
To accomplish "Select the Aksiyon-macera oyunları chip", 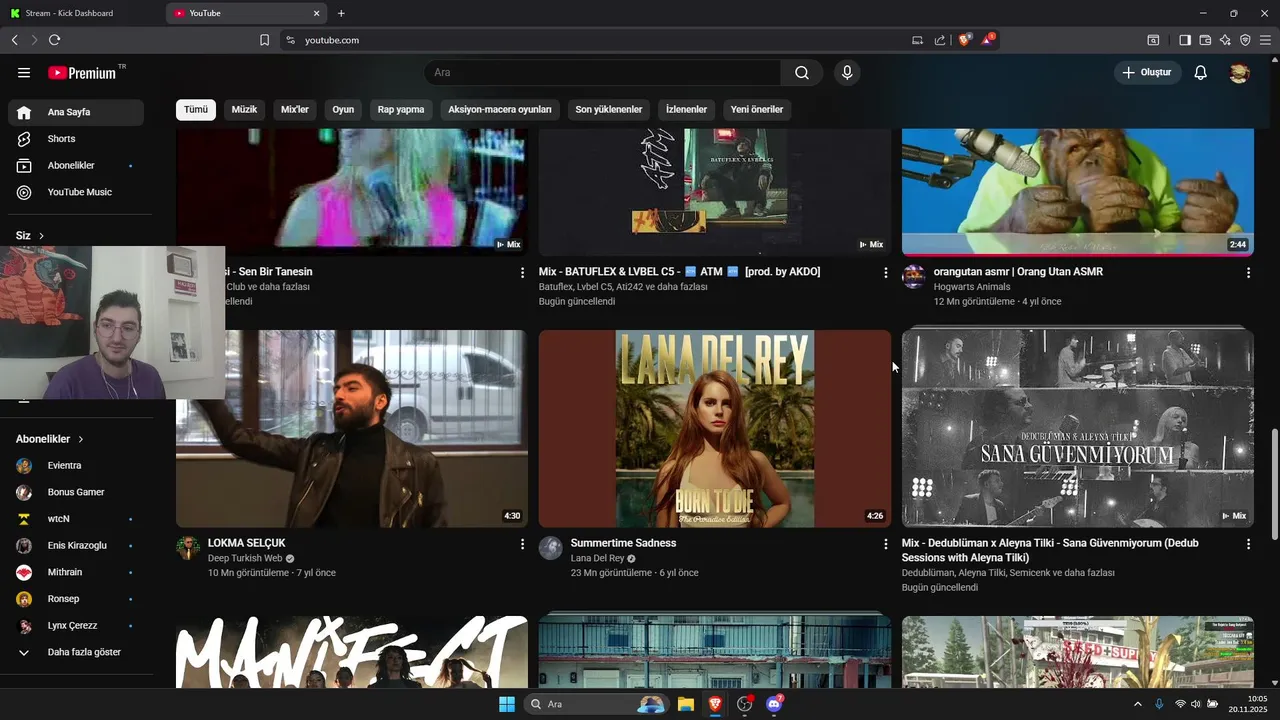I will 500,109.
